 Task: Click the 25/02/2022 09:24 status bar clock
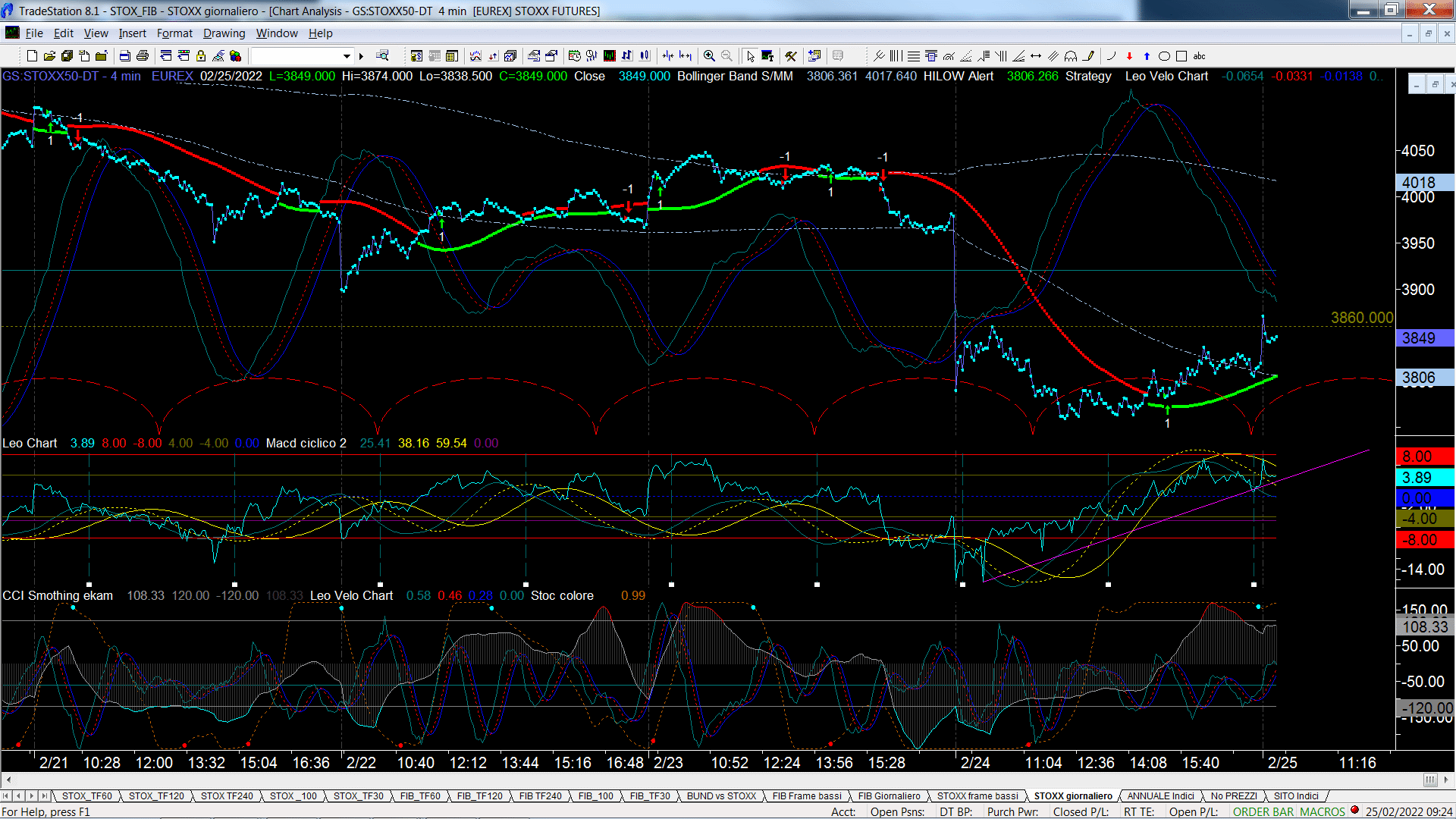[x=1409, y=811]
